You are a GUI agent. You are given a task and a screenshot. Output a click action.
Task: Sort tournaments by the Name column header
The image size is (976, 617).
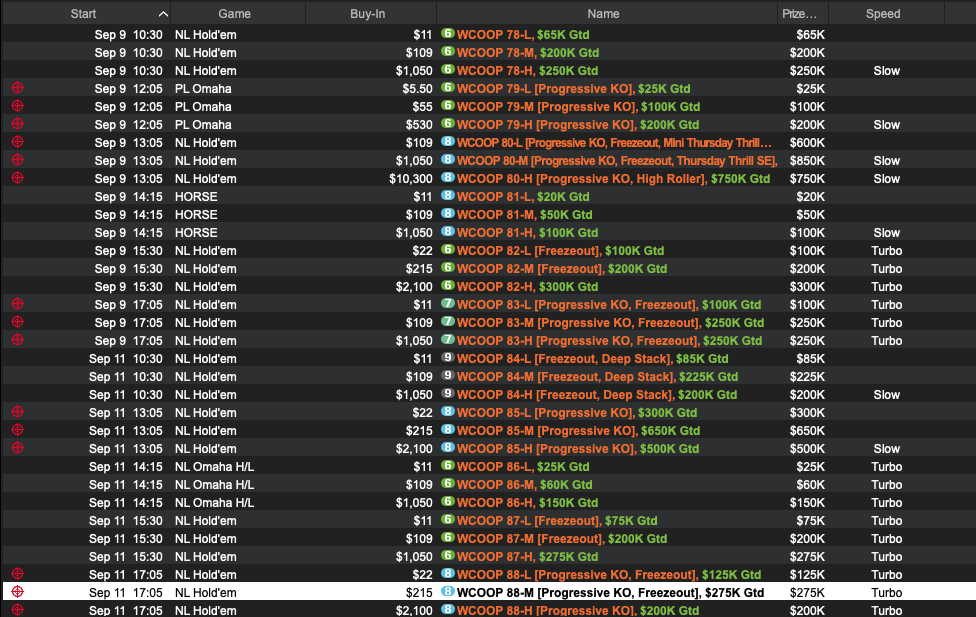click(603, 14)
